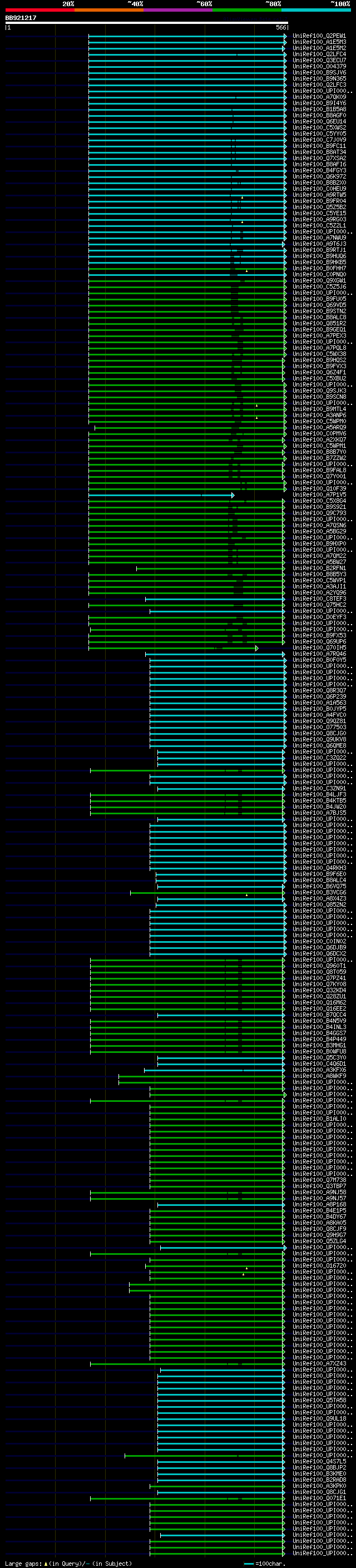
Task: Select the UniRef100_A7RQ46 label
Action: point(319,654)
